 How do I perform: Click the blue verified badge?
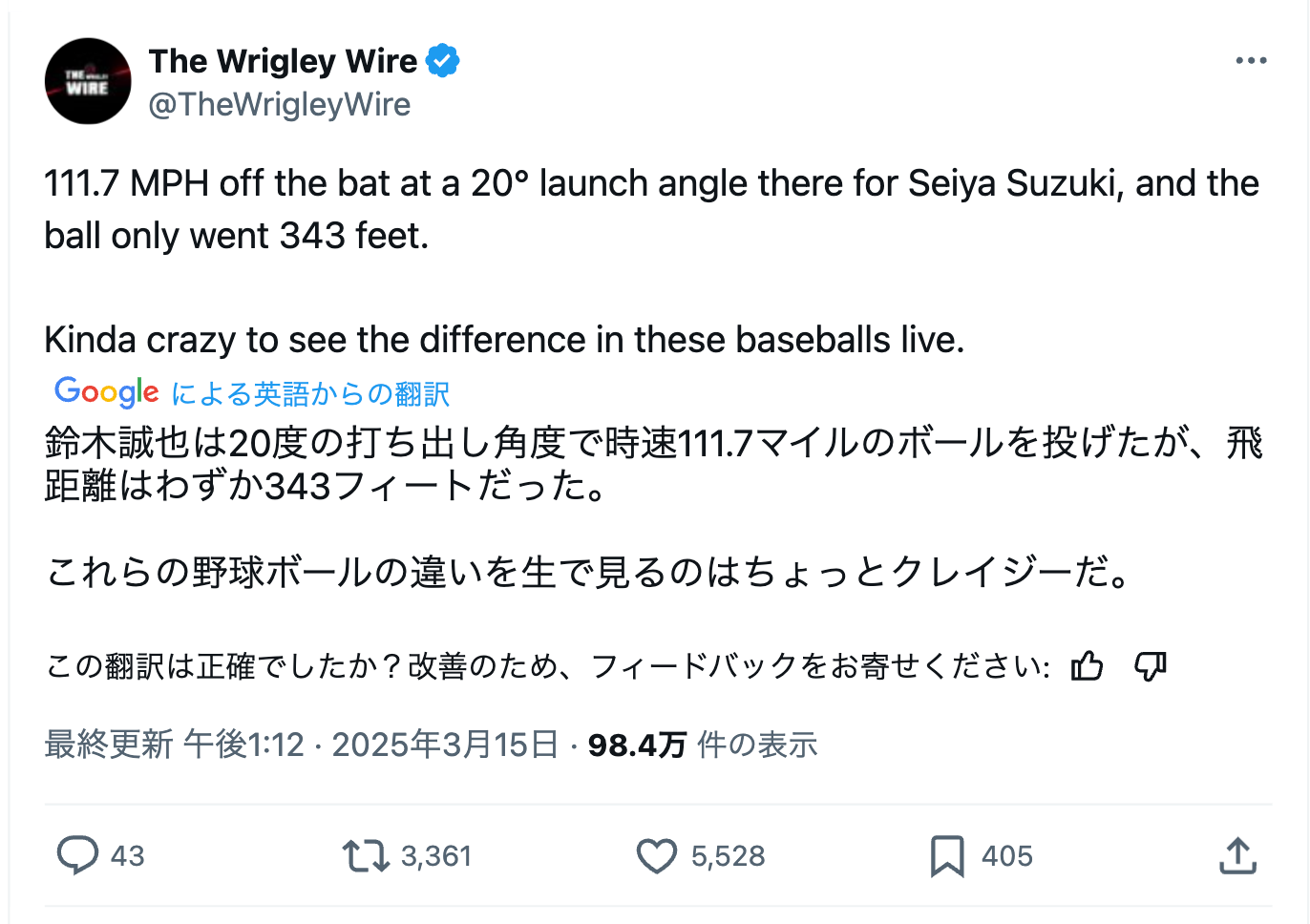pos(442,61)
